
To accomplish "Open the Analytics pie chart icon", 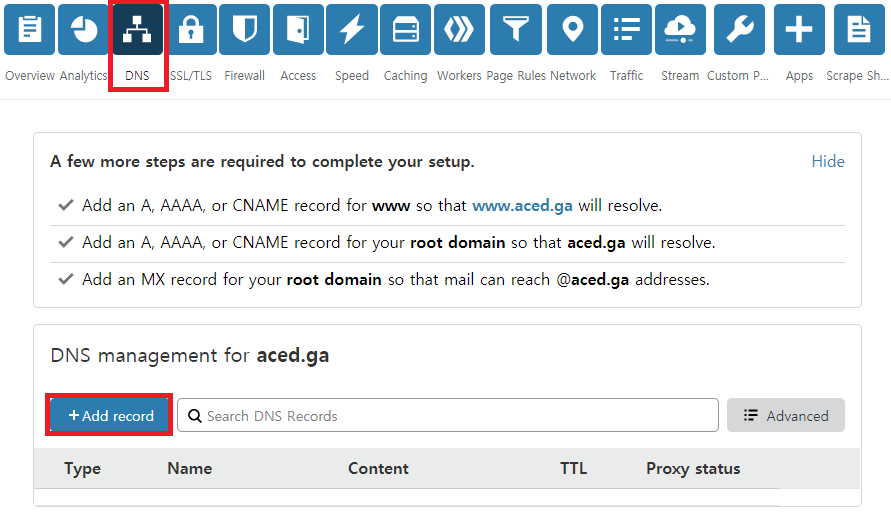I will coord(84,30).
